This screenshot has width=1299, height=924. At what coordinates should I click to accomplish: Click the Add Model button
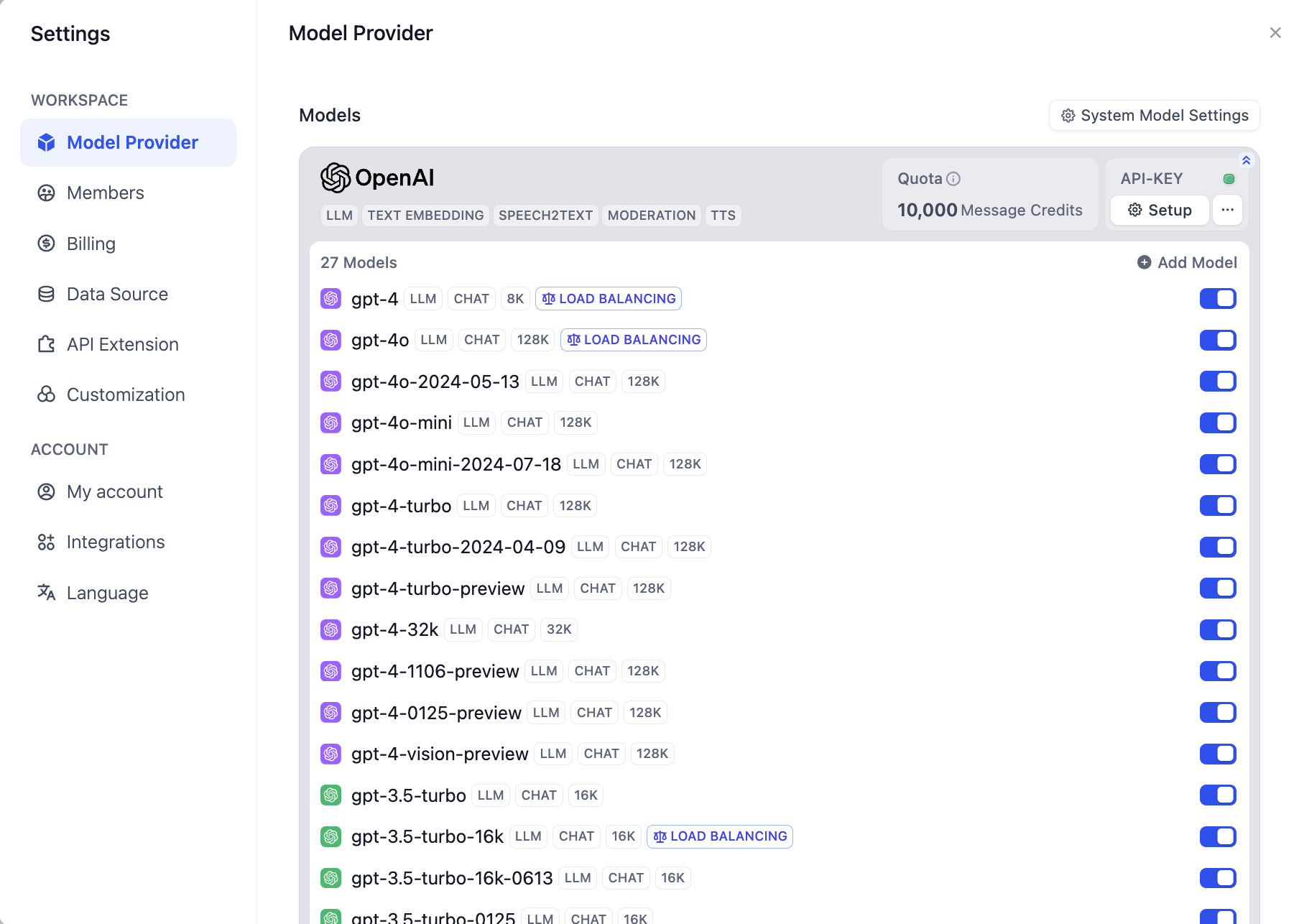pyautogui.click(x=1187, y=262)
